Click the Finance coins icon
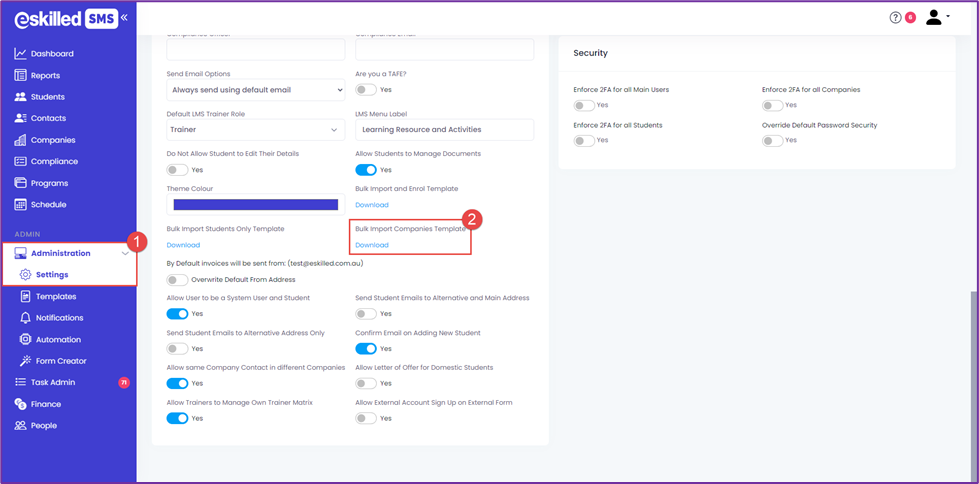The height and width of the screenshot is (484, 979). pyautogui.click(x=20, y=404)
